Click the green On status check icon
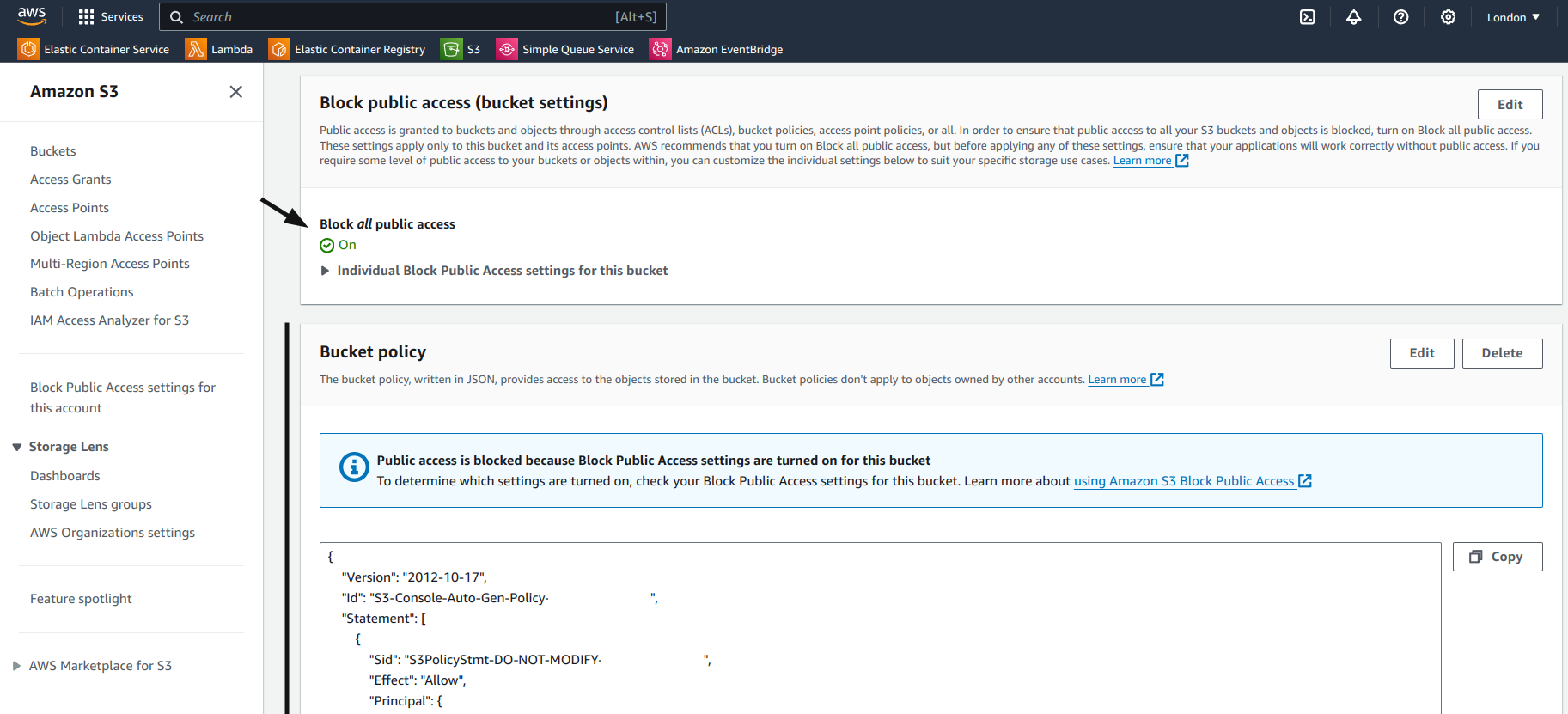The height and width of the screenshot is (714, 1568). point(326,246)
